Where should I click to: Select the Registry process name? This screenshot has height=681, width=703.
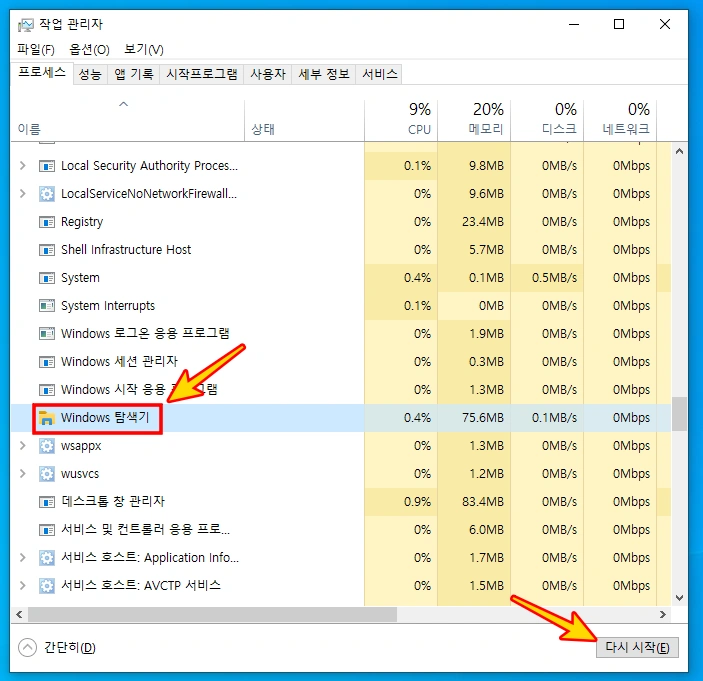(x=82, y=222)
